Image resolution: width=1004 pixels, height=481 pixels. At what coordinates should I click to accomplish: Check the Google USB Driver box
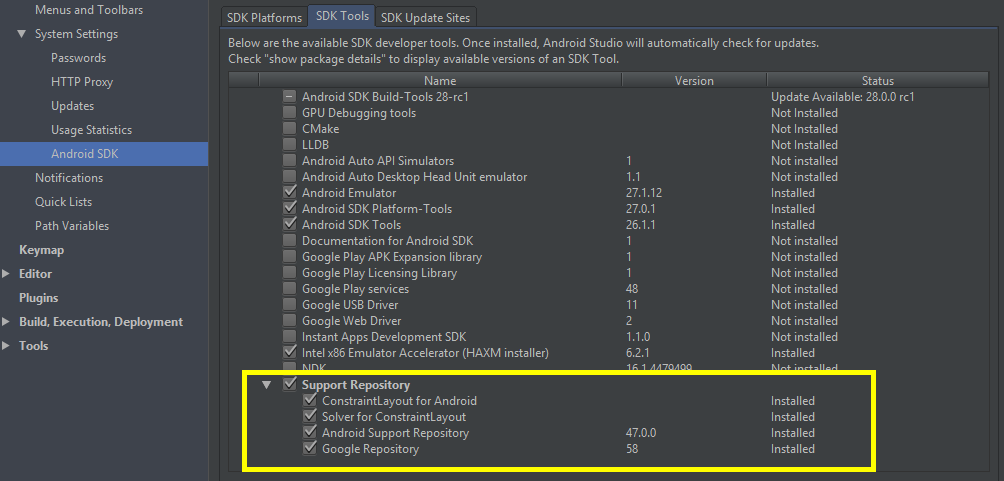pos(290,305)
